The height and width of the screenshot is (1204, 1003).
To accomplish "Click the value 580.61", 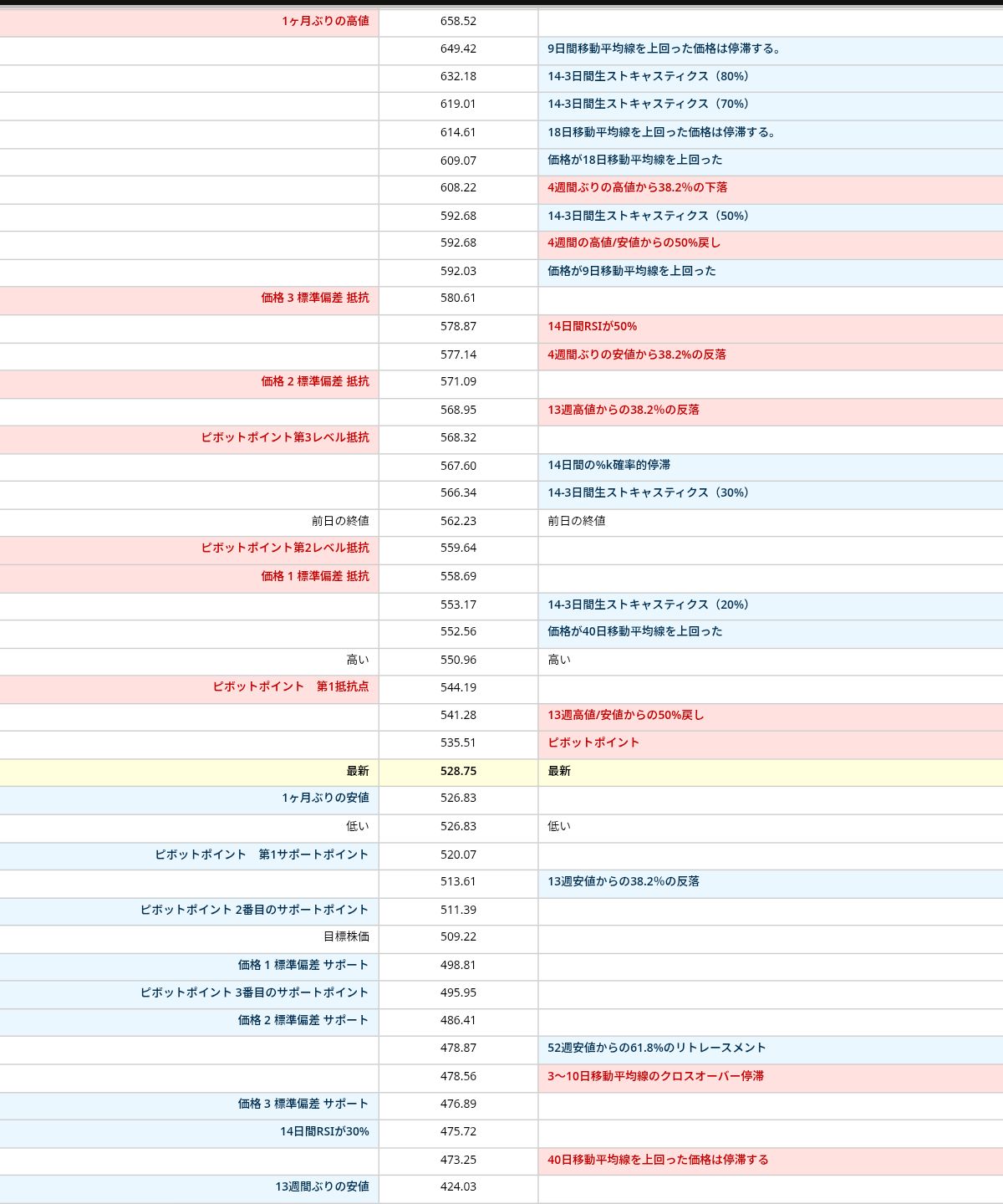I will click(x=458, y=298).
